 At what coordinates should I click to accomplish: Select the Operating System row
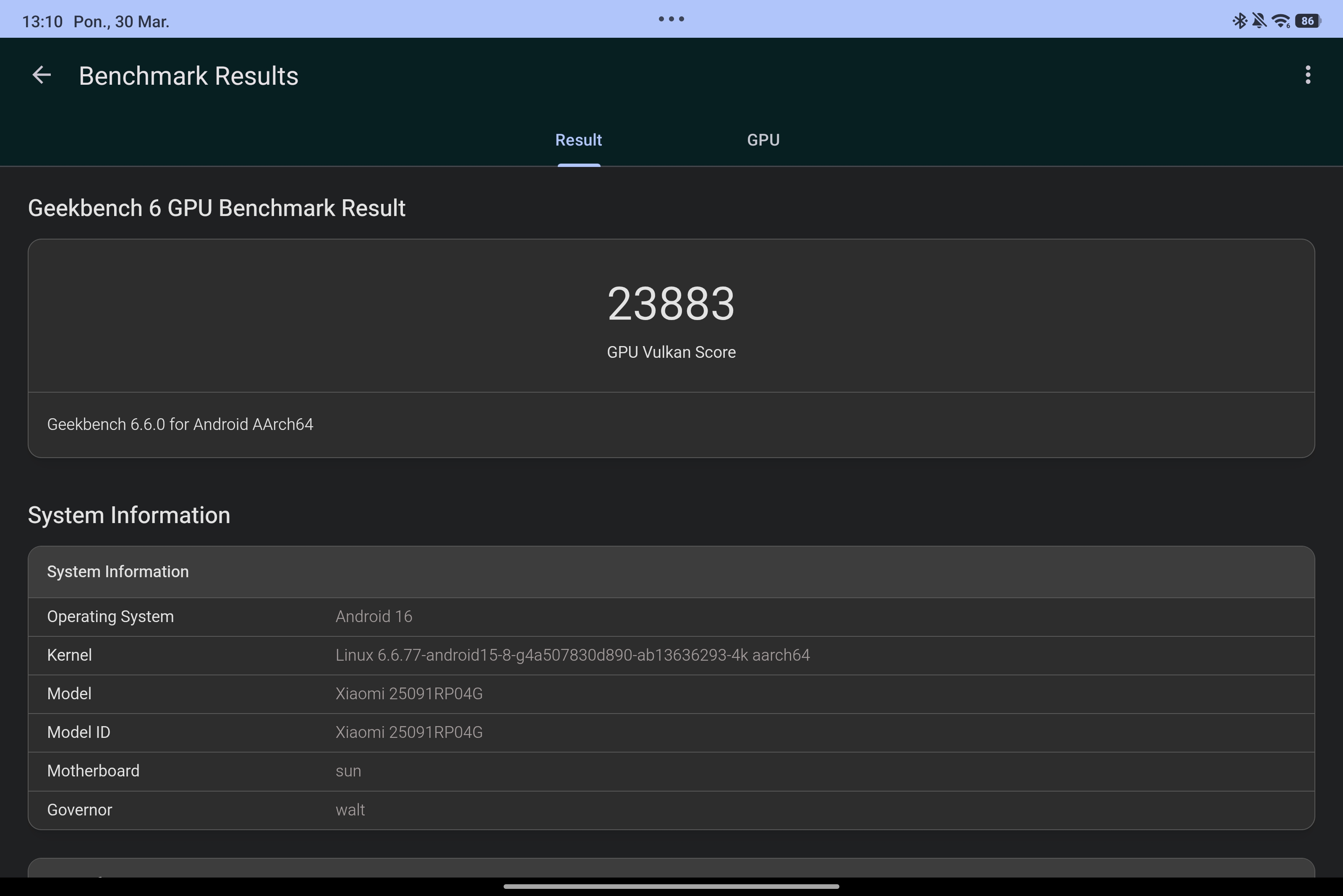671,617
